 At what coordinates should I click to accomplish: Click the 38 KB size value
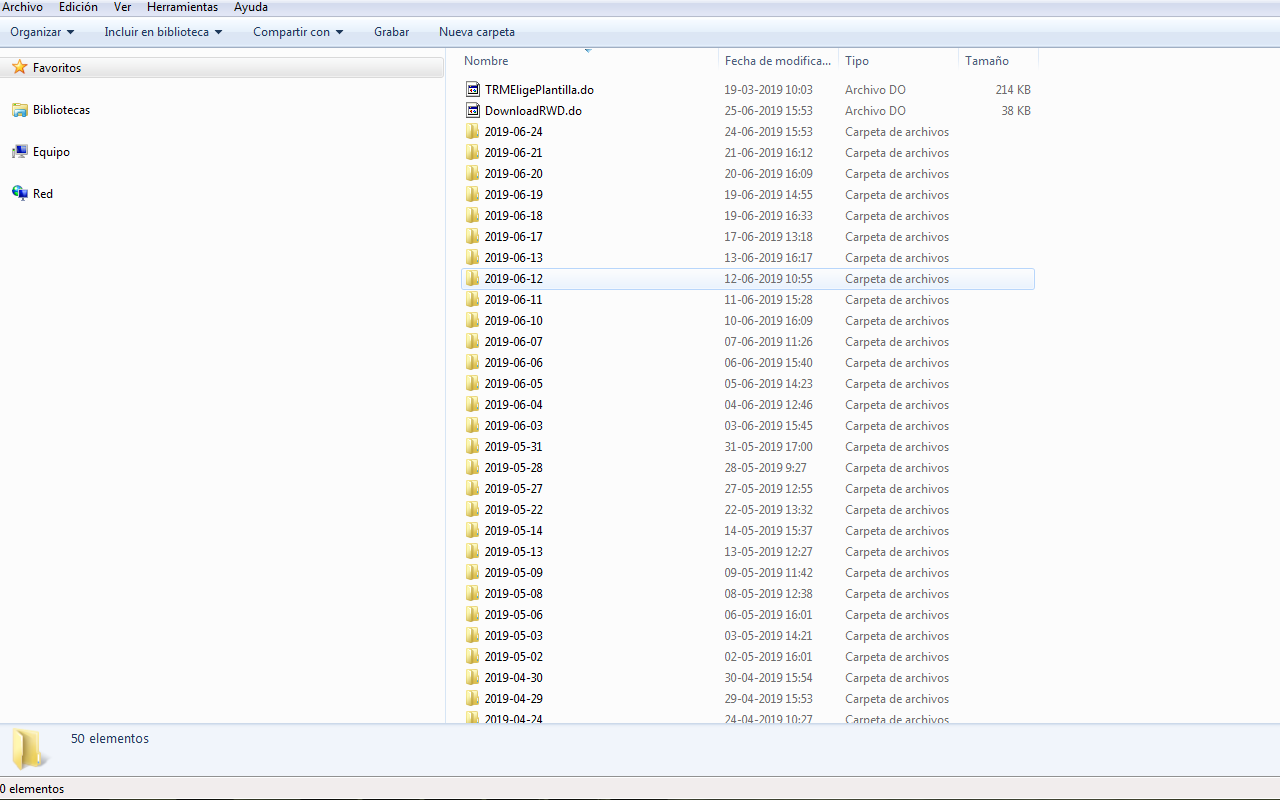click(1016, 111)
